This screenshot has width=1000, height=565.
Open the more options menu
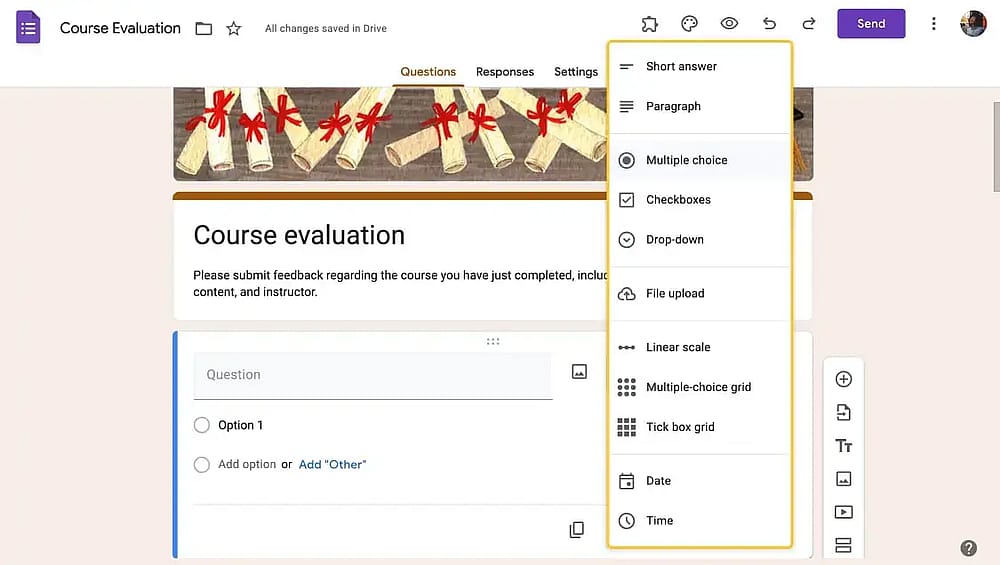tap(934, 24)
